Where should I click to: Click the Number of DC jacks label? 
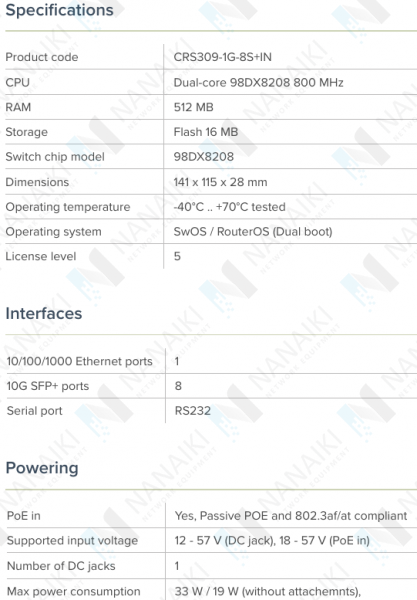tap(61, 566)
